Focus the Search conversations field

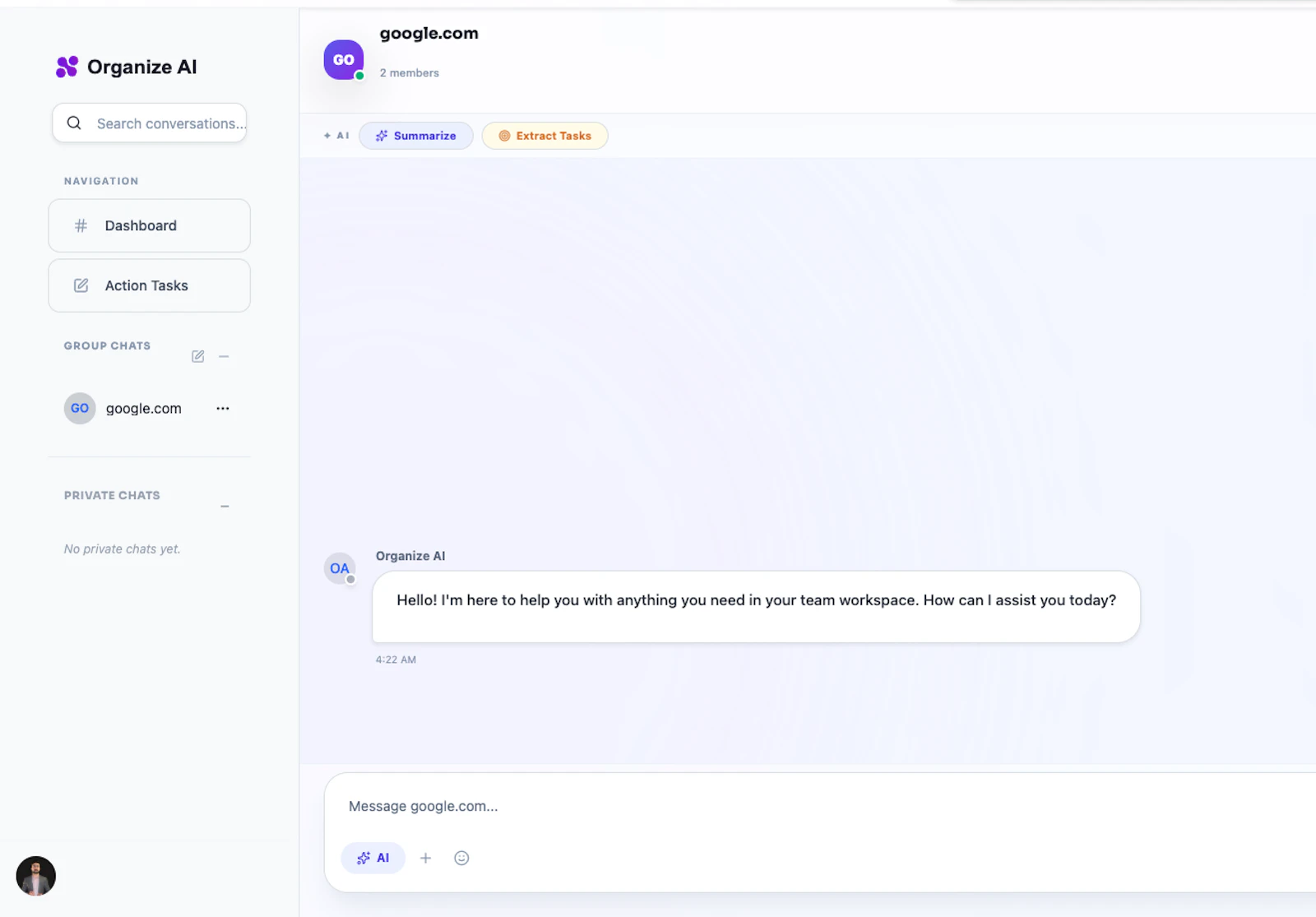(150, 123)
